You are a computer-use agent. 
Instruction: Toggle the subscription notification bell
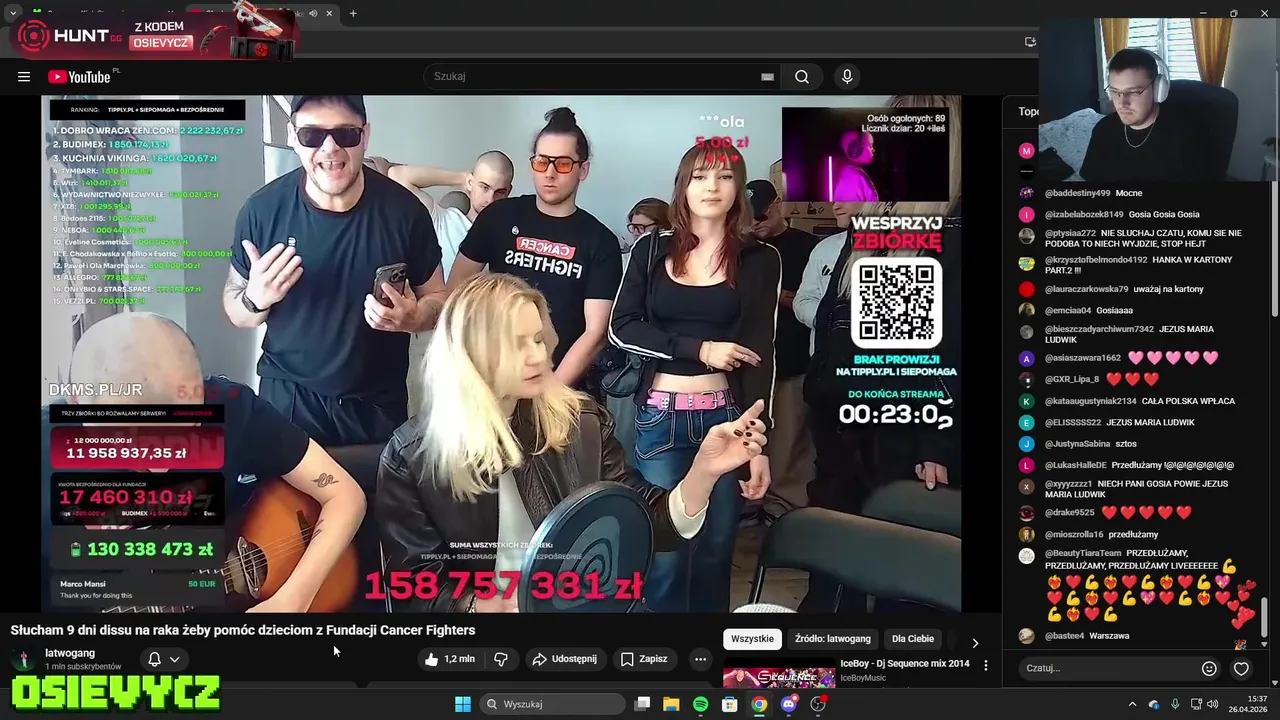[154, 659]
